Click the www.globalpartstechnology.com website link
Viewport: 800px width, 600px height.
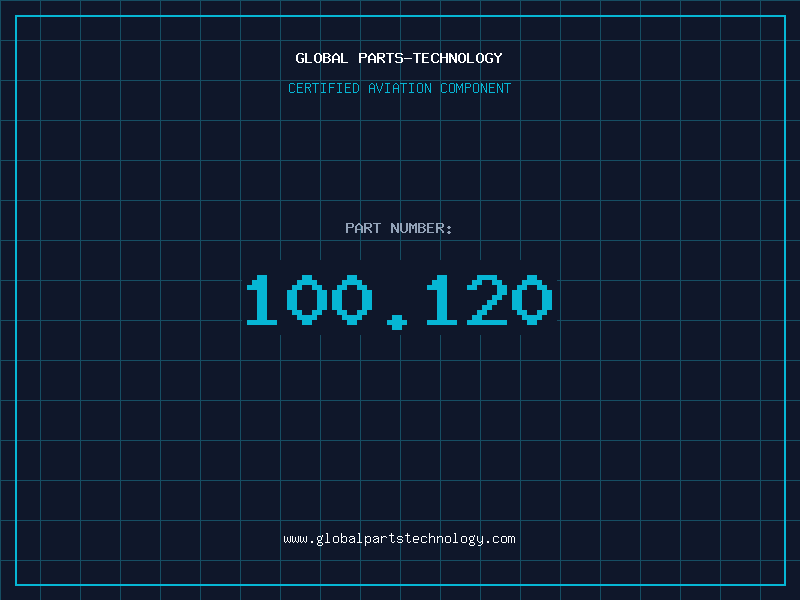399,539
